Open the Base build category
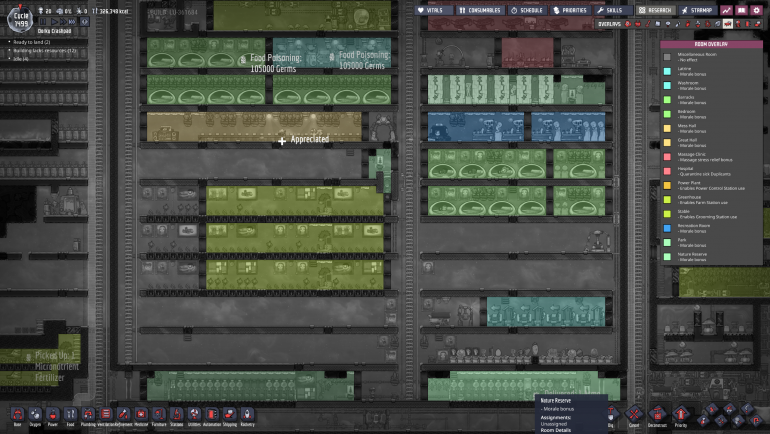The image size is (770, 434). [18, 415]
